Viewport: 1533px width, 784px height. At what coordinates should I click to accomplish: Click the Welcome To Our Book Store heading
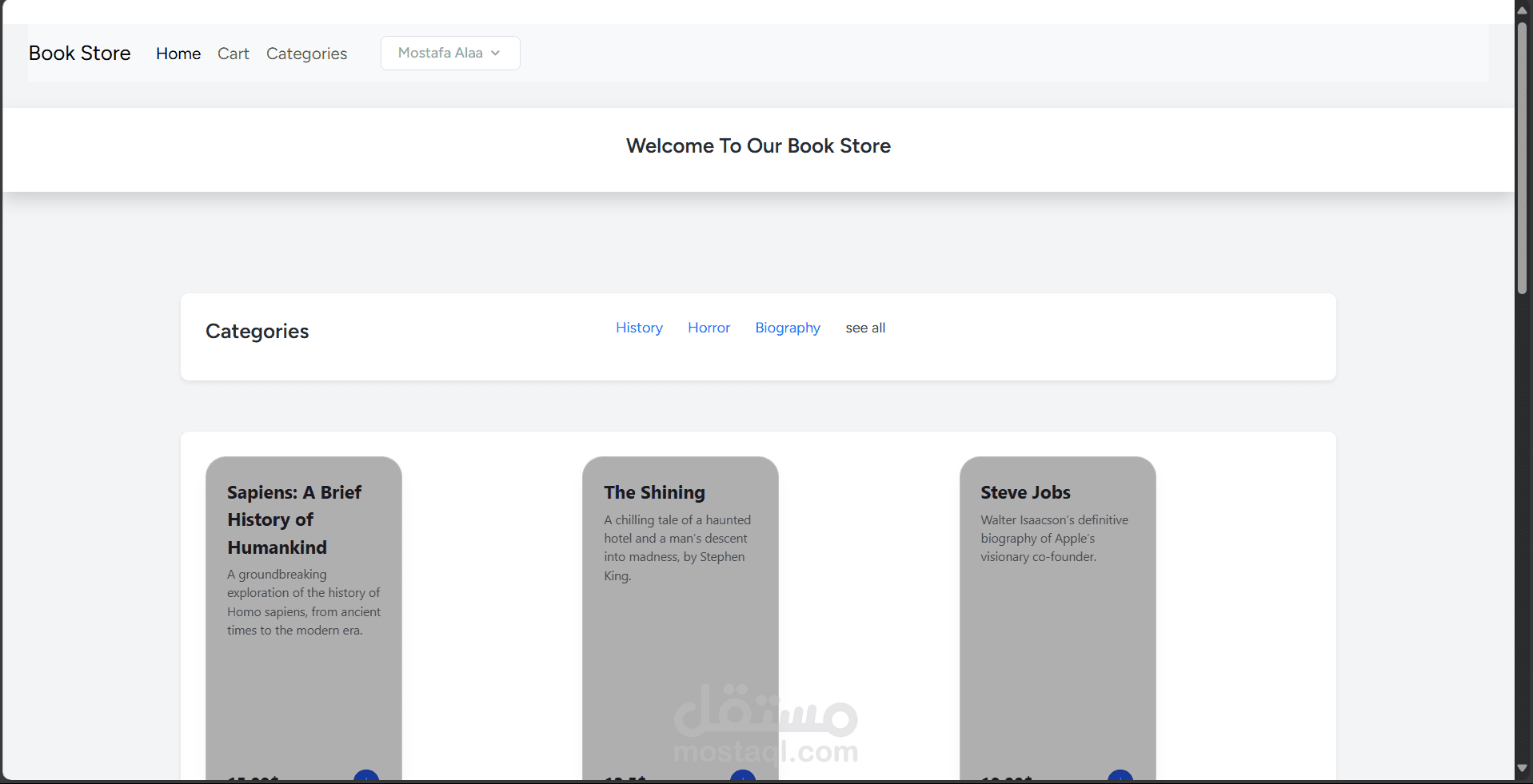(x=758, y=146)
